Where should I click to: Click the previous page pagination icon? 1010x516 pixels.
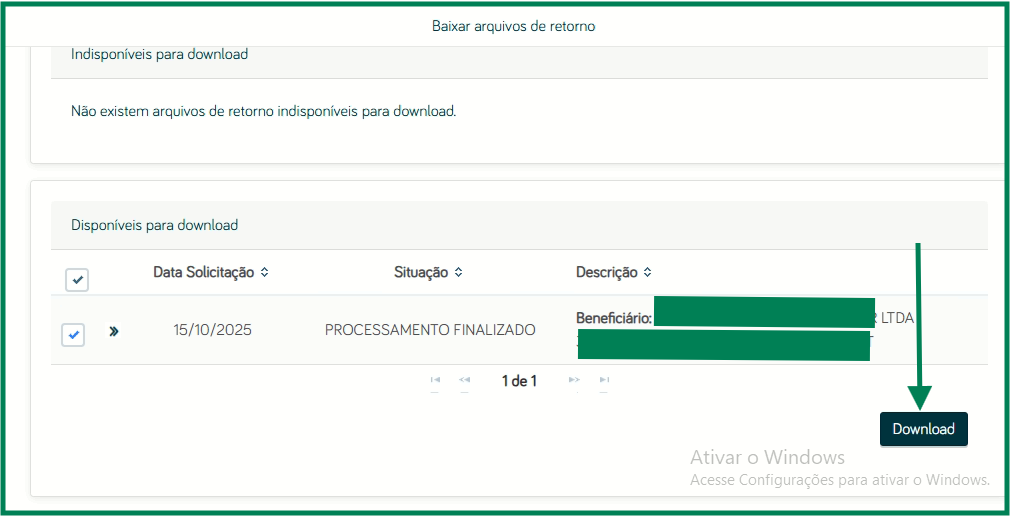(464, 380)
